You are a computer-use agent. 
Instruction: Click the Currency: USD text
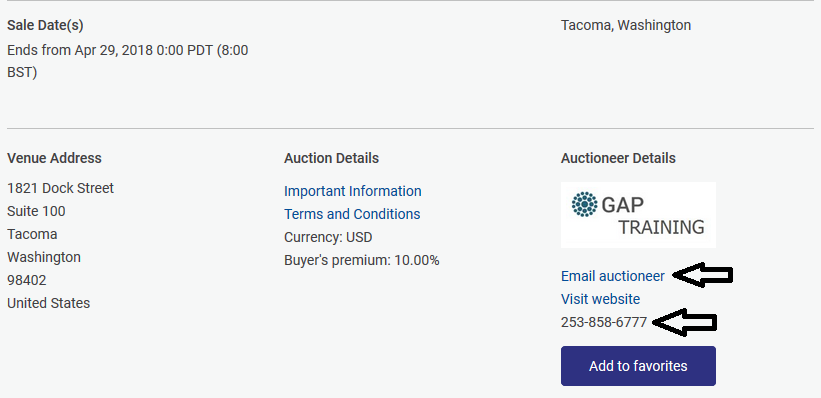(328, 237)
